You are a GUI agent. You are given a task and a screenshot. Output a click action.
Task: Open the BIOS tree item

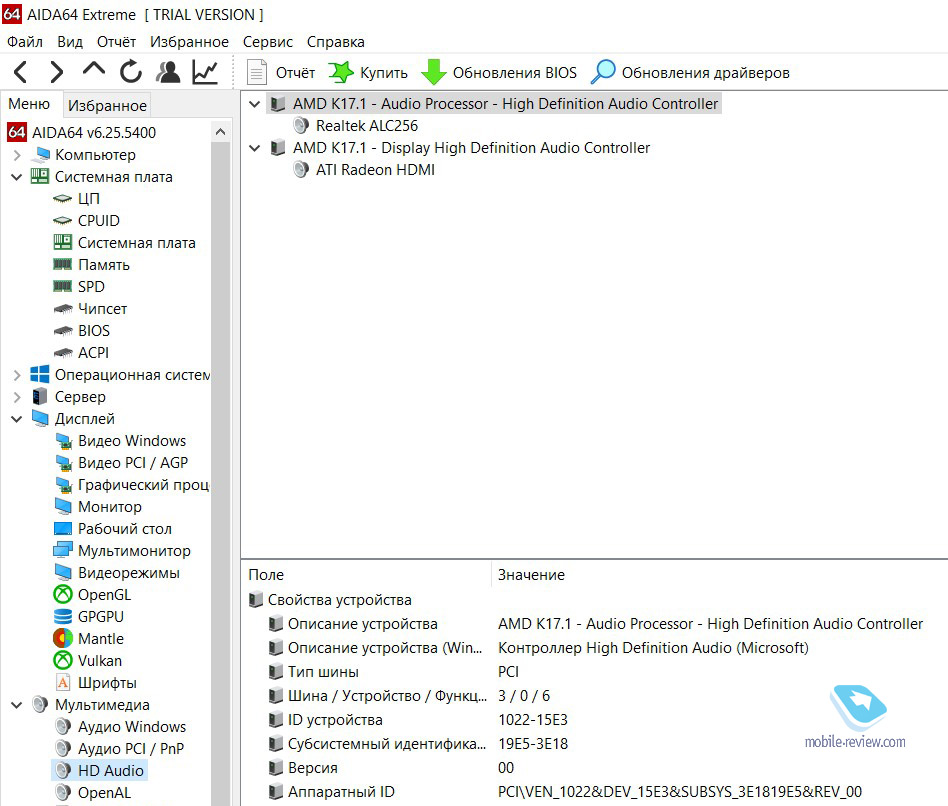pyautogui.click(x=82, y=331)
